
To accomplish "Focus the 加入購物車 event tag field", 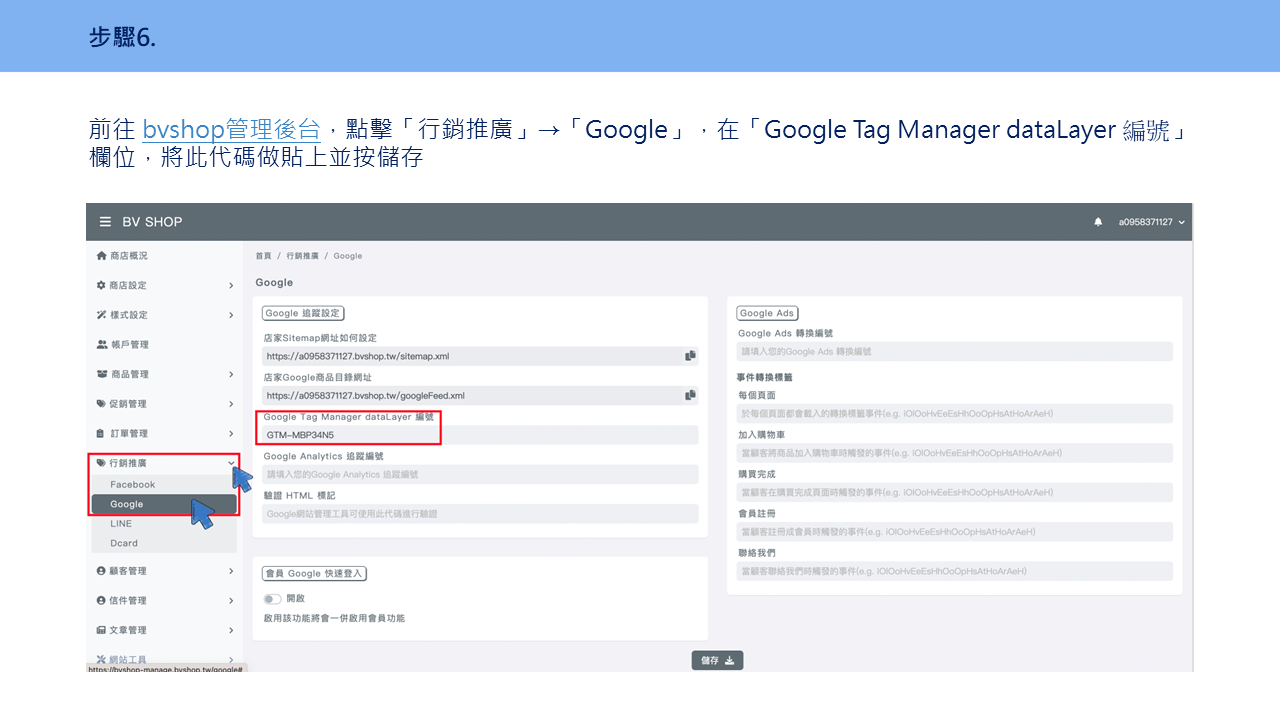I will 955,453.
